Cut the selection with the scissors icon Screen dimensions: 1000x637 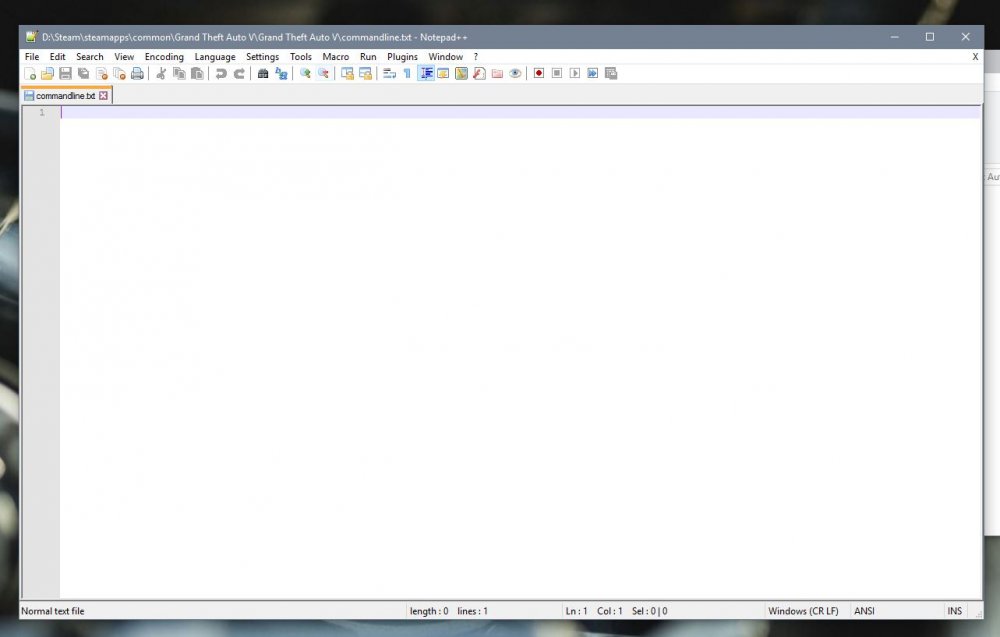click(x=161, y=73)
